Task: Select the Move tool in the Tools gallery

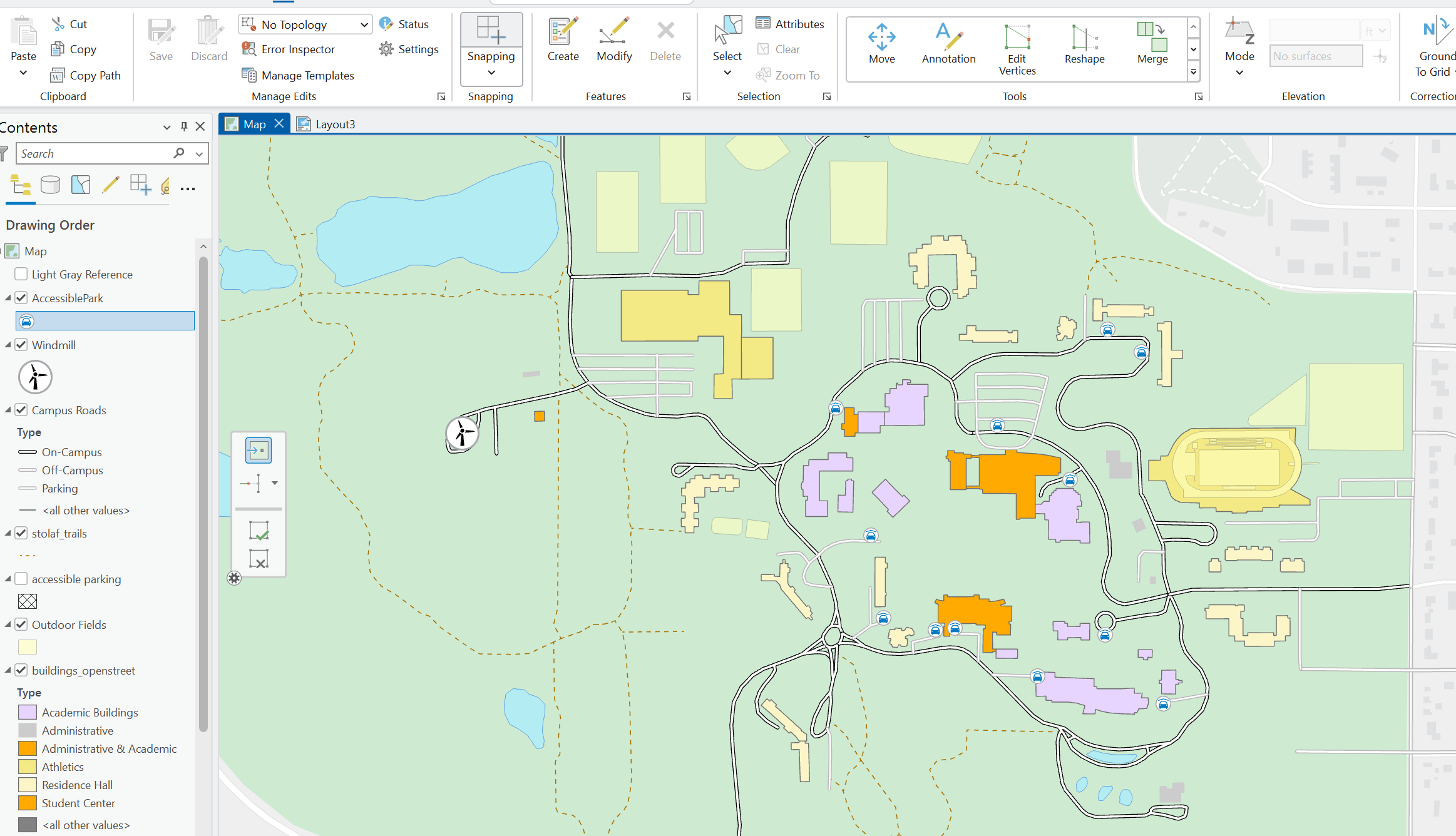Action: 881,44
